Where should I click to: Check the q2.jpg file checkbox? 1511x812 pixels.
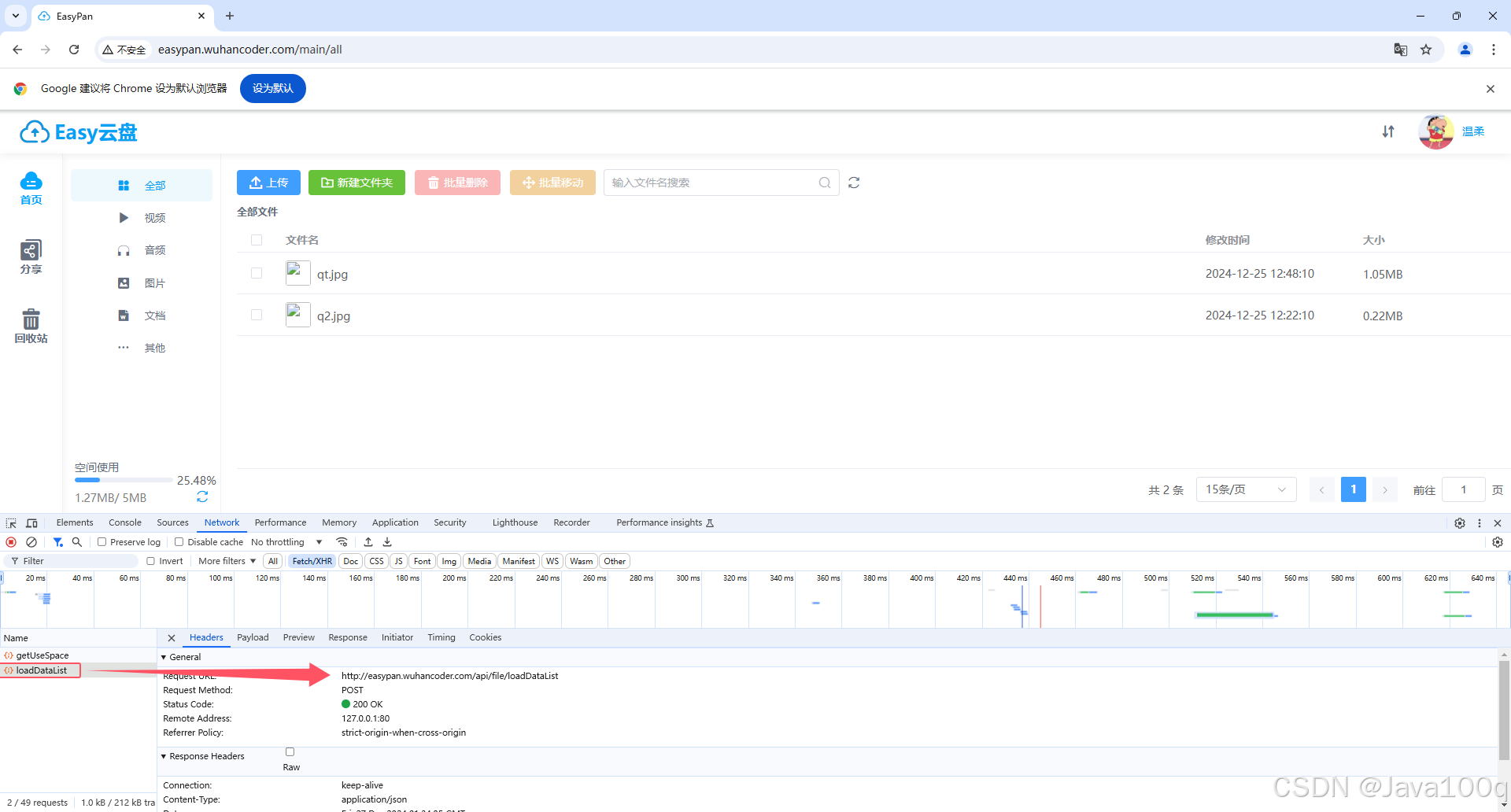(257, 315)
